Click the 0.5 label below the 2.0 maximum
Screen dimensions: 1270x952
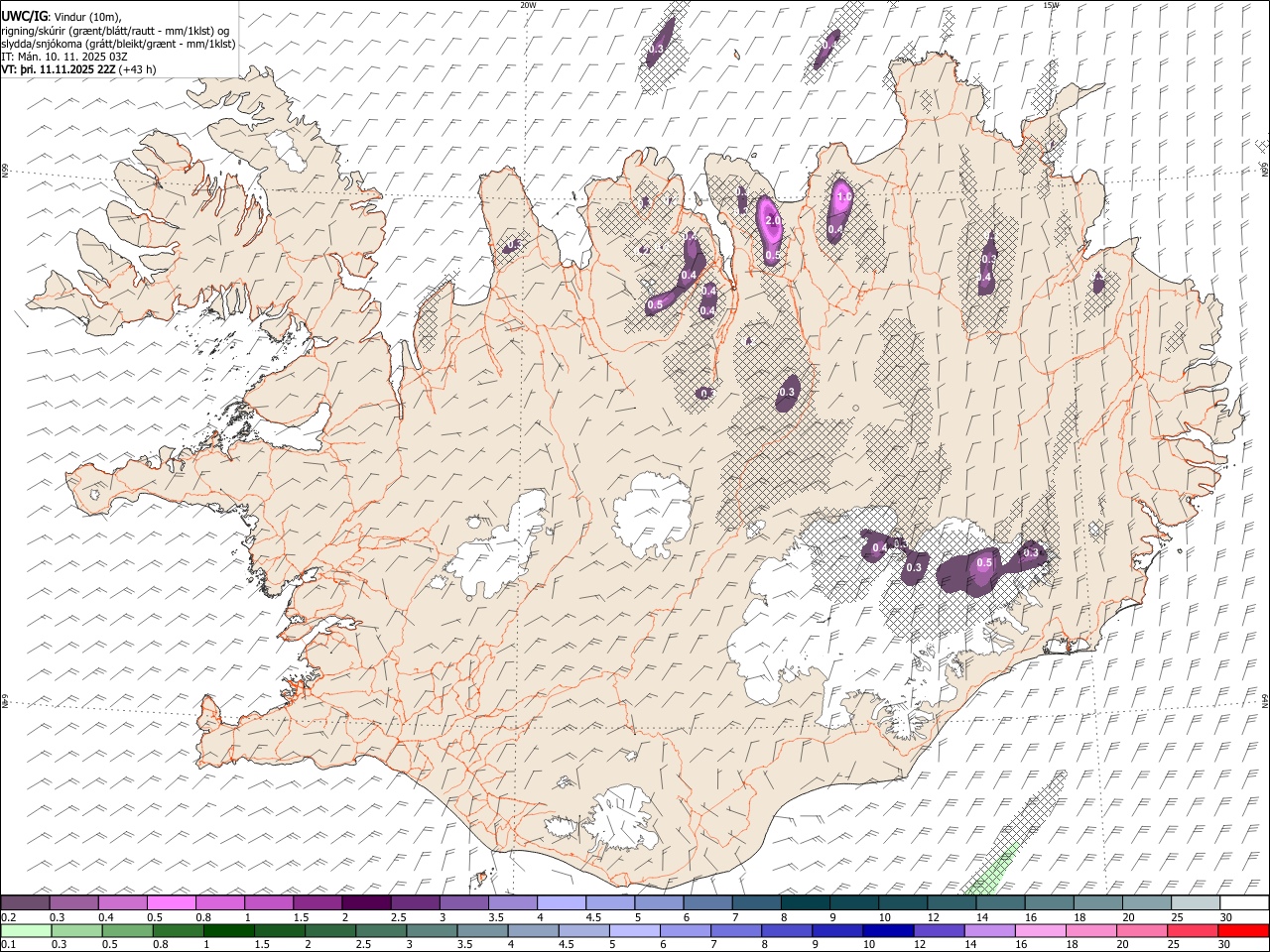pyautogui.click(x=773, y=256)
